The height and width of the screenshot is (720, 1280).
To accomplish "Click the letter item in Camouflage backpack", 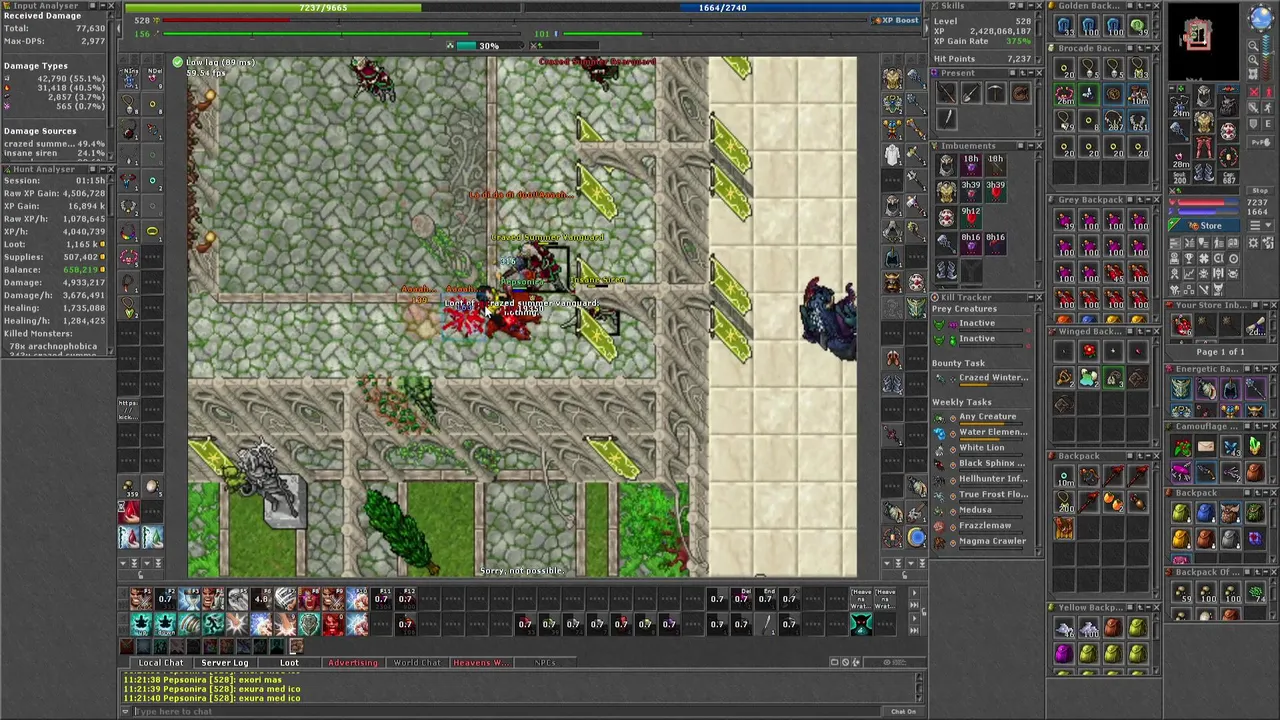I will 1207,445.
